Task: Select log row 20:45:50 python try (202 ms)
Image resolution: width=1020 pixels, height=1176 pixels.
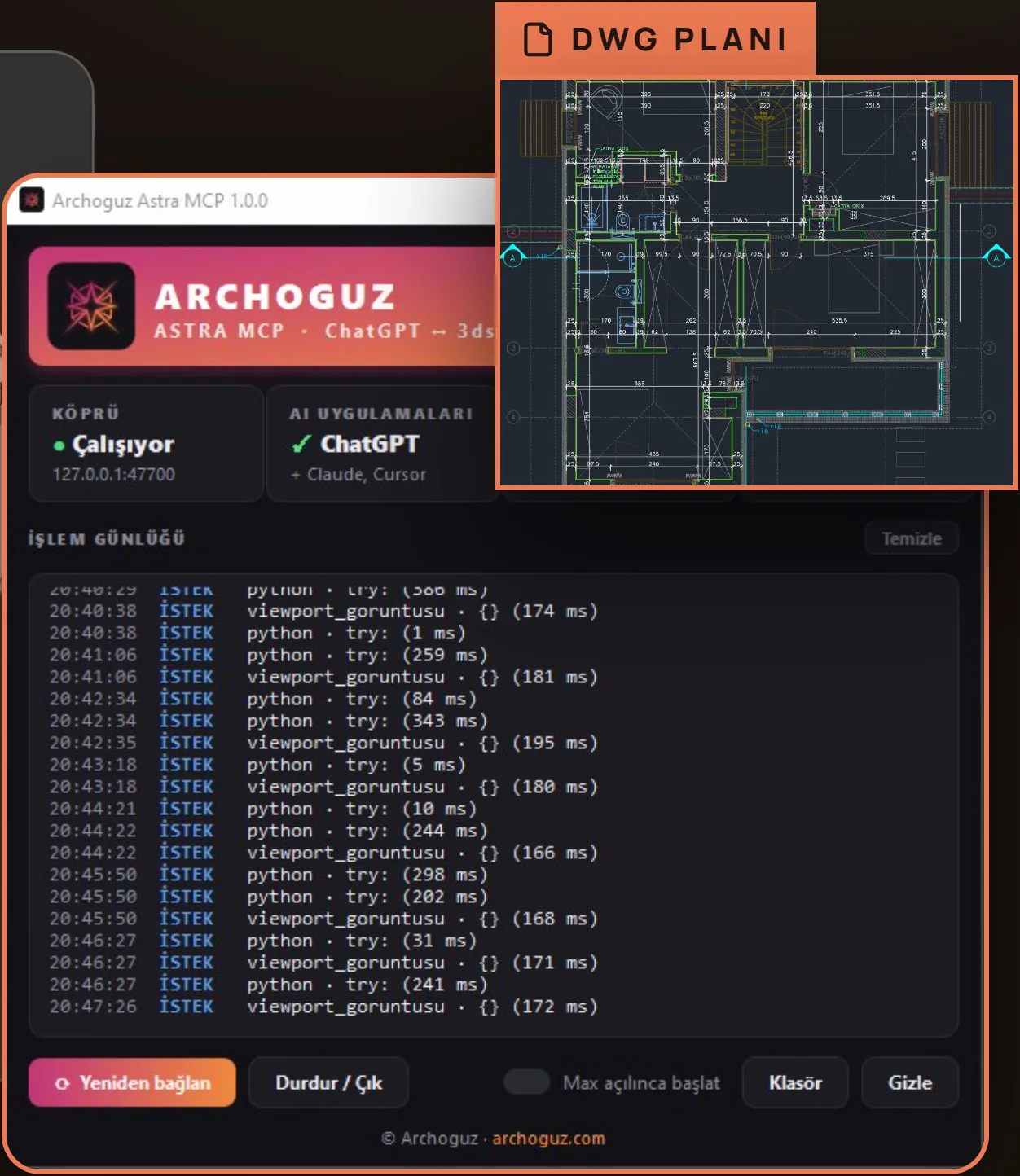Action: pos(269,897)
